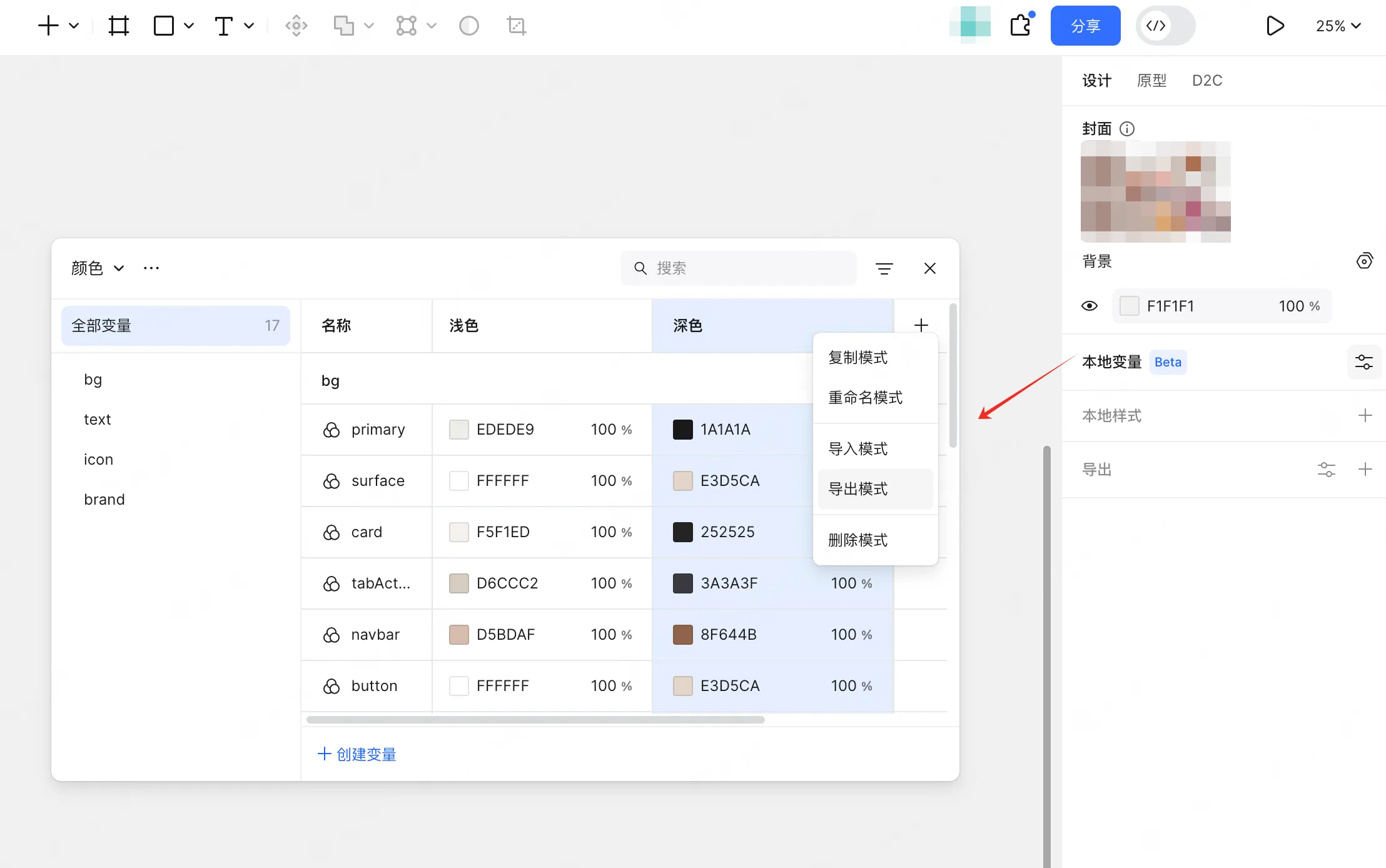Add a new mode column
The image size is (1386, 868).
(921, 325)
